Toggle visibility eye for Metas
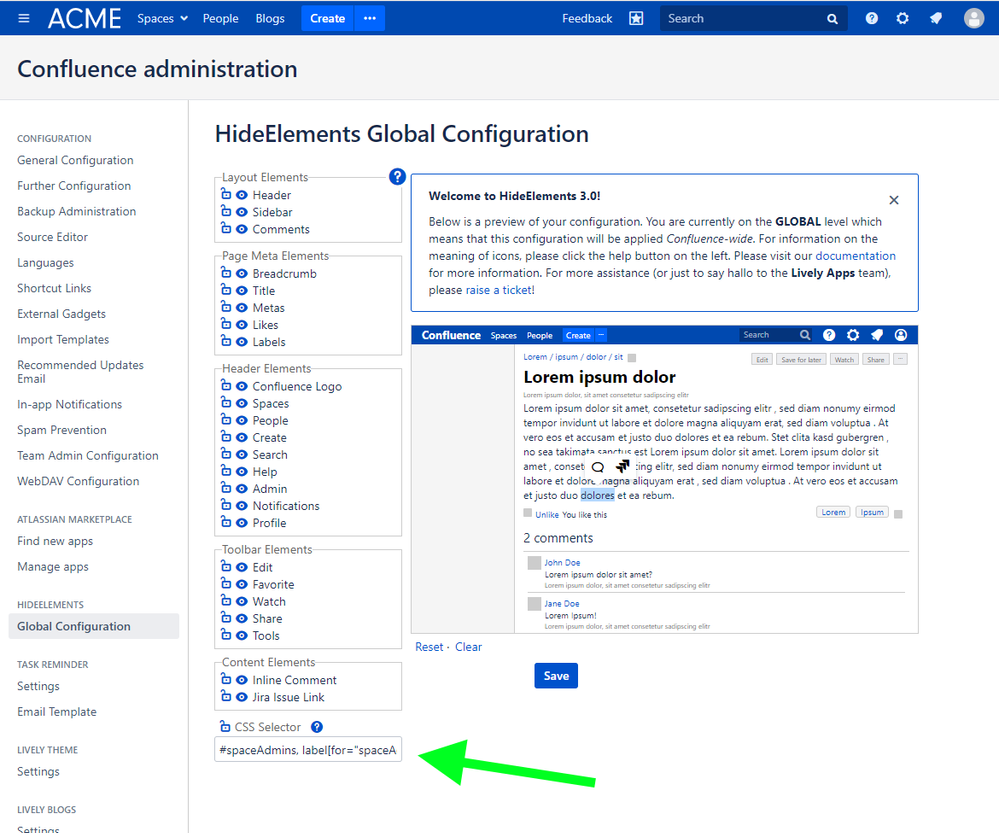999x833 pixels. pyautogui.click(x=241, y=308)
